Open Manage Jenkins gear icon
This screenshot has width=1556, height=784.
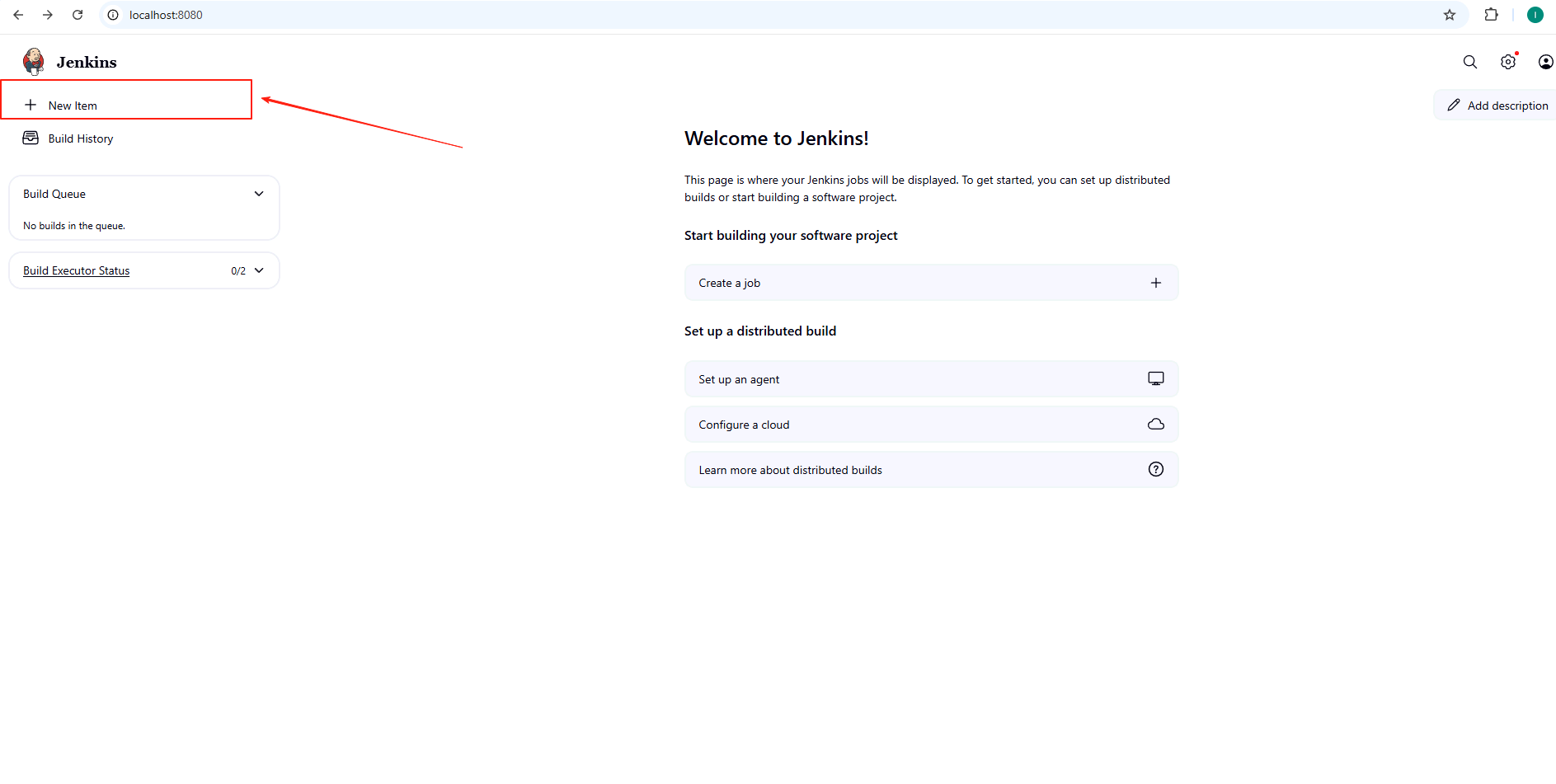click(x=1508, y=62)
